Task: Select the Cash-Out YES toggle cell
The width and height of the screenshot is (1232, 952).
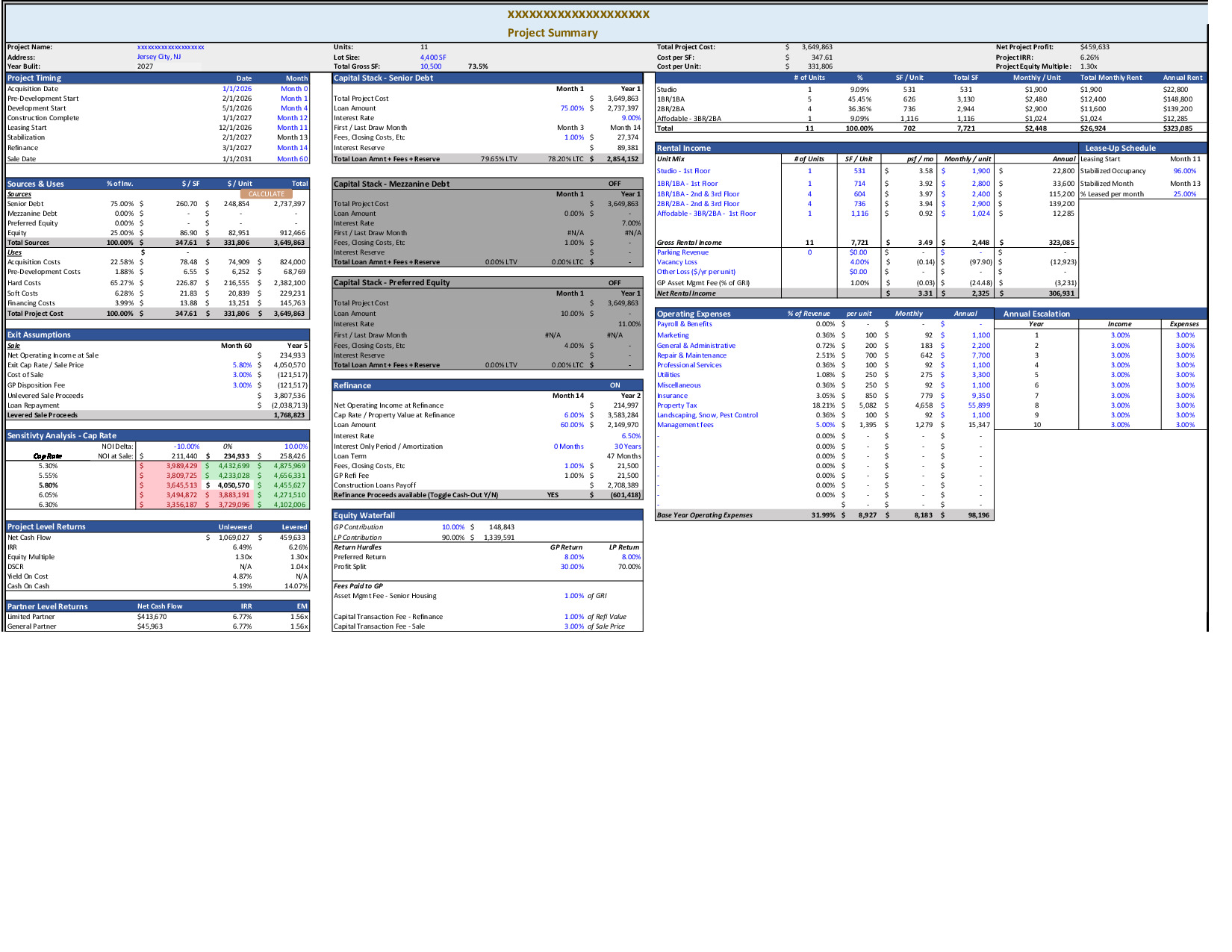Action: [553, 495]
